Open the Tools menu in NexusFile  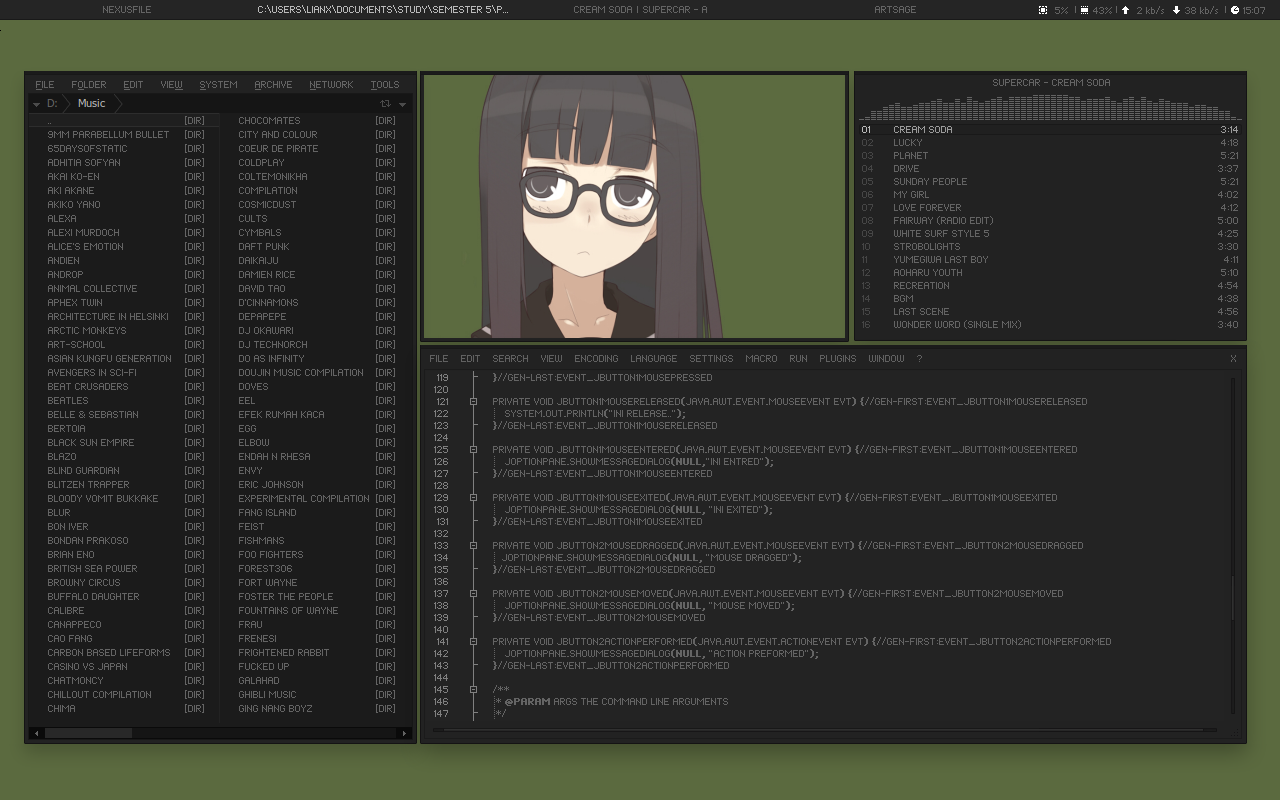pyautogui.click(x=385, y=85)
